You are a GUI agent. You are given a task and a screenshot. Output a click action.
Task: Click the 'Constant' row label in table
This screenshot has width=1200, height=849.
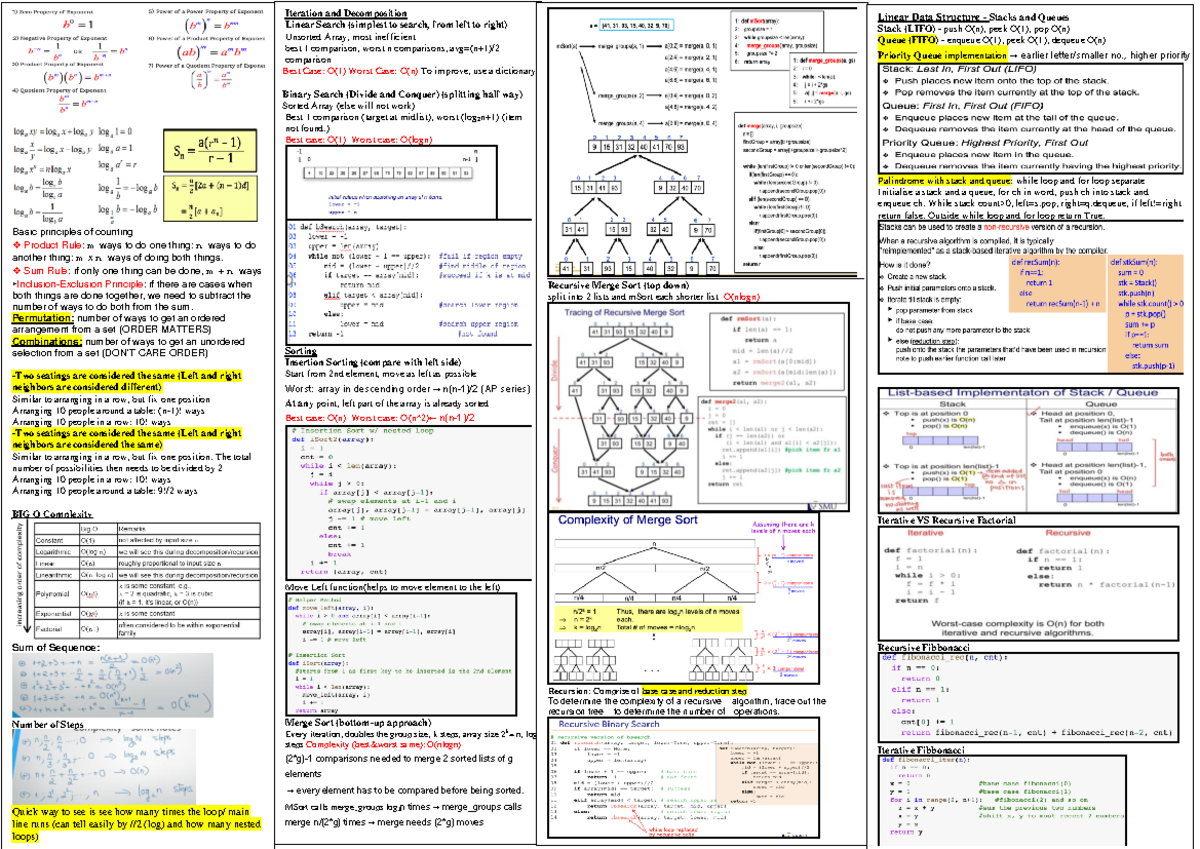pos(49,539)
